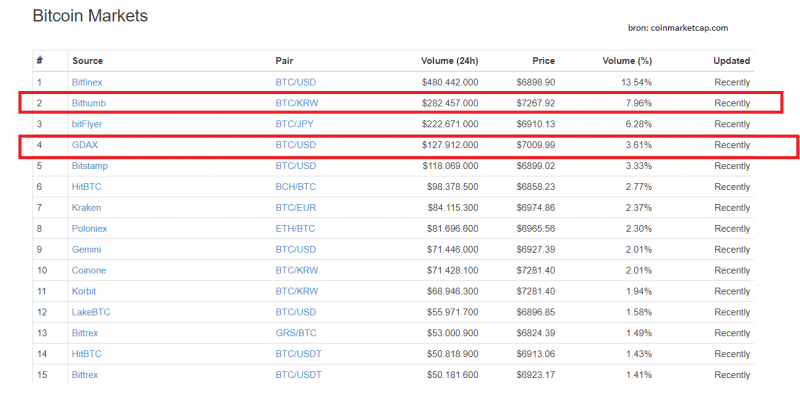
Task: Sort by the Pair column header
Action: coord(284,61)
